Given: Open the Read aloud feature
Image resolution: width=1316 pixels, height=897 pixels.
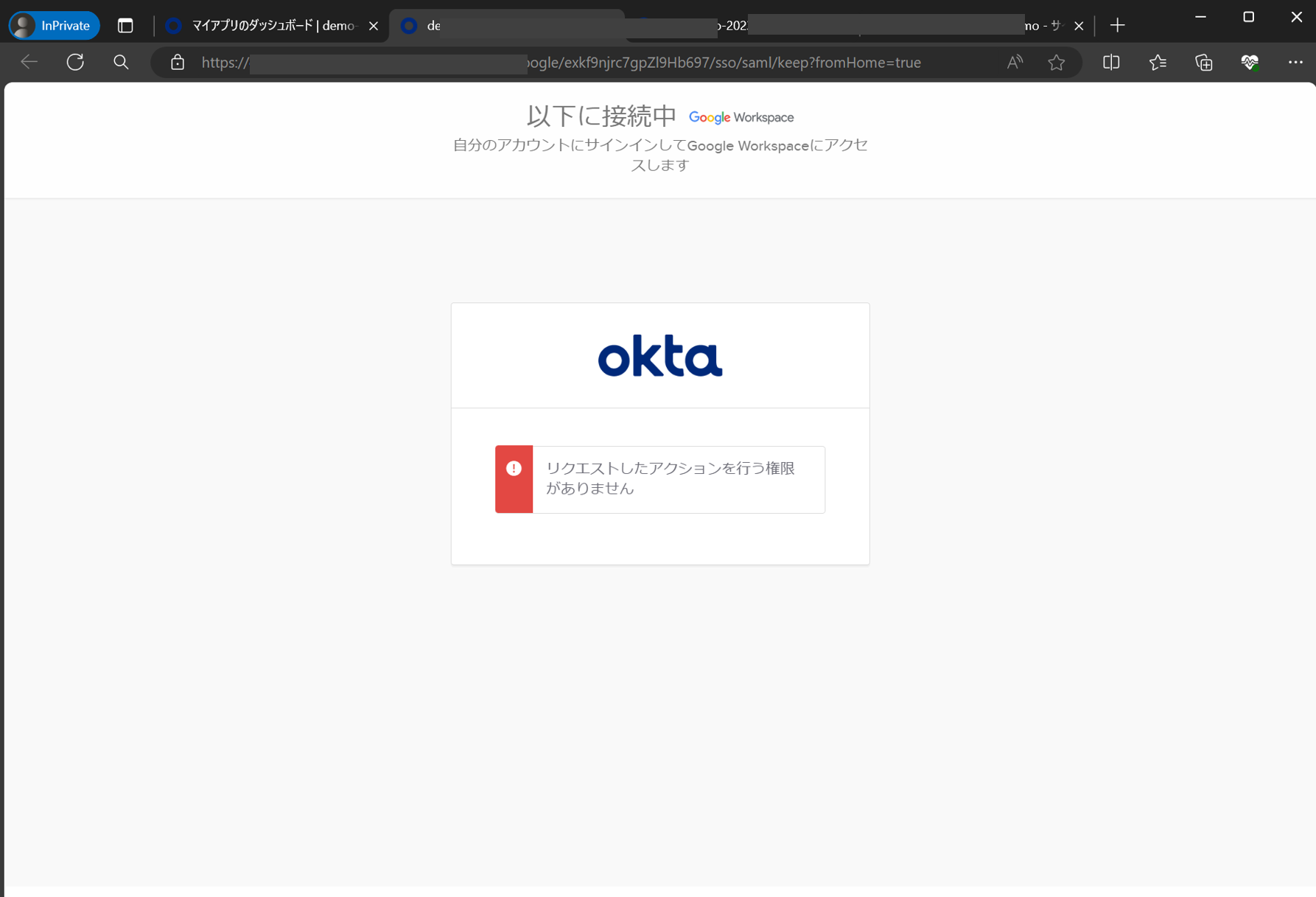Looking at the screenshot, I should [1015, 63].
